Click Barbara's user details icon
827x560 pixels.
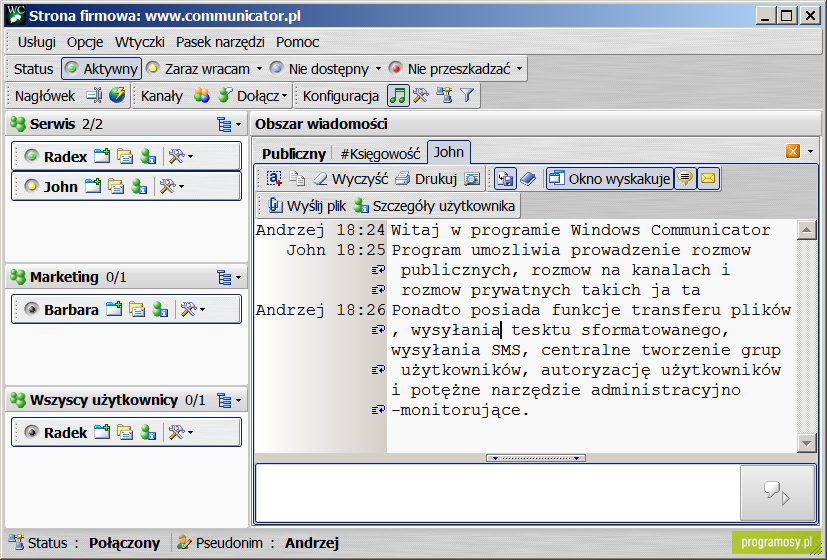point(160,309)
